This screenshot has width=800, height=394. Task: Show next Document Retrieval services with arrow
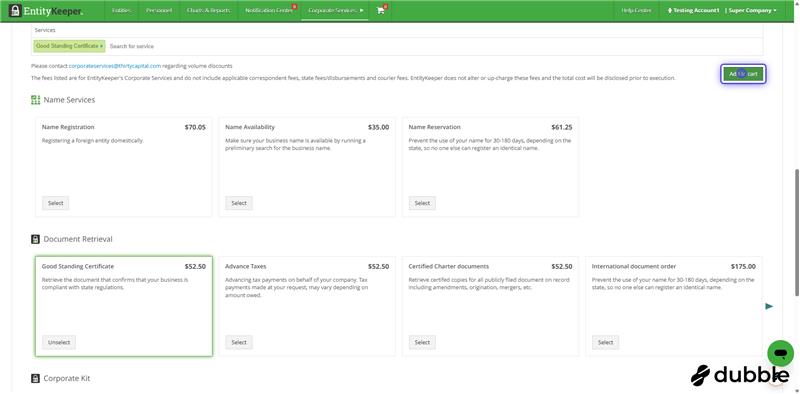769,306
